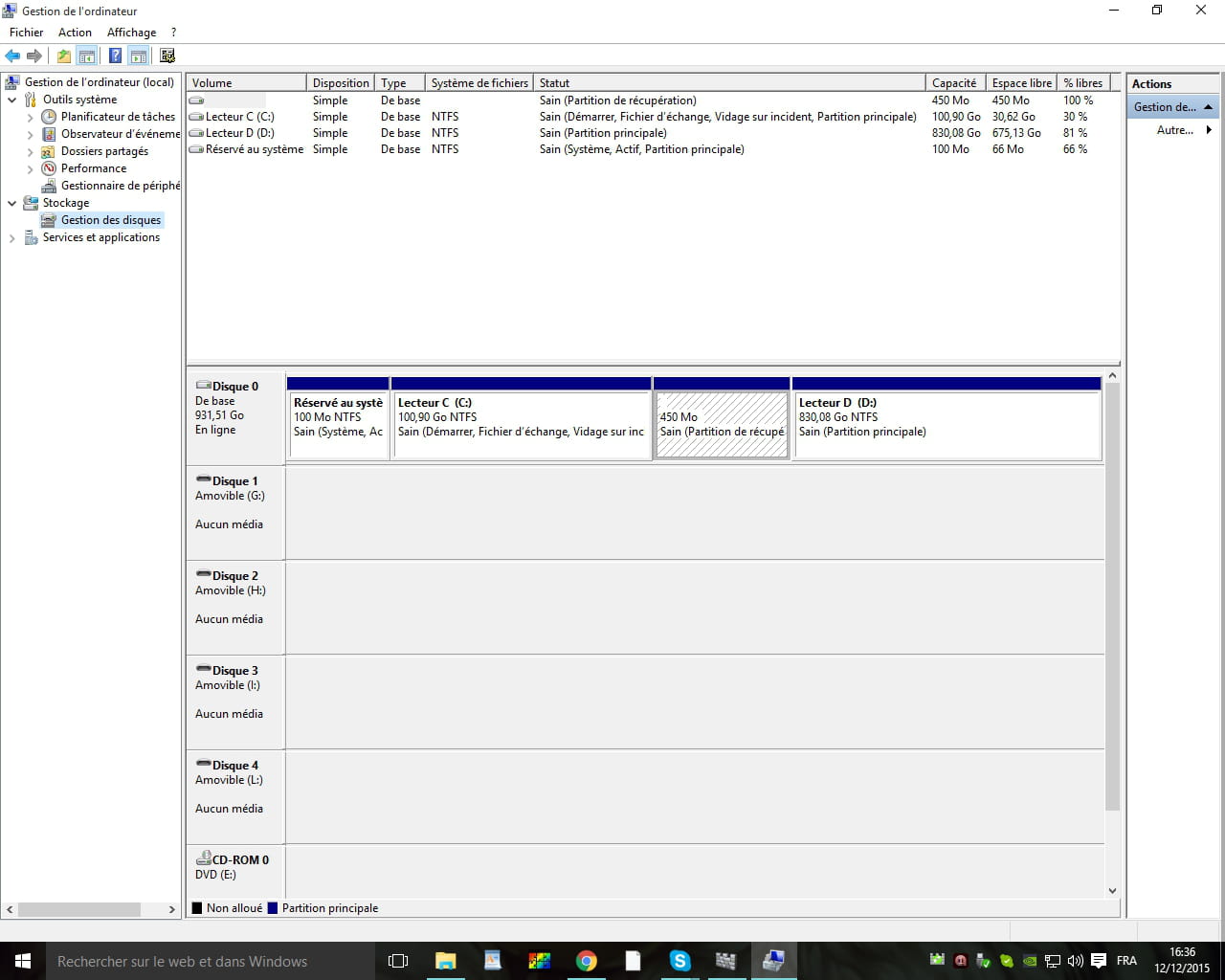Toggle the Action pane toolbar button
Screen dimensions: 1225x980
point(139,56)
